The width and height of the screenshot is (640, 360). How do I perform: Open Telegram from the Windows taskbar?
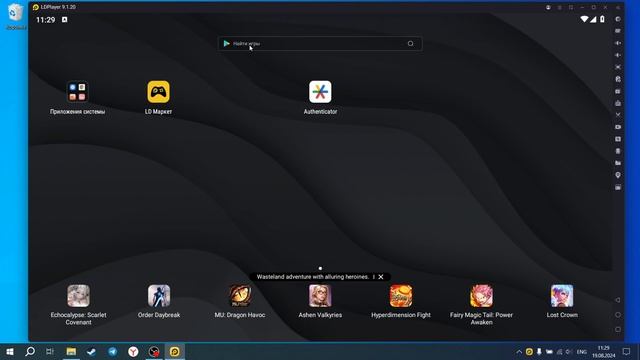pyautogui.click(x=113, y=351)
